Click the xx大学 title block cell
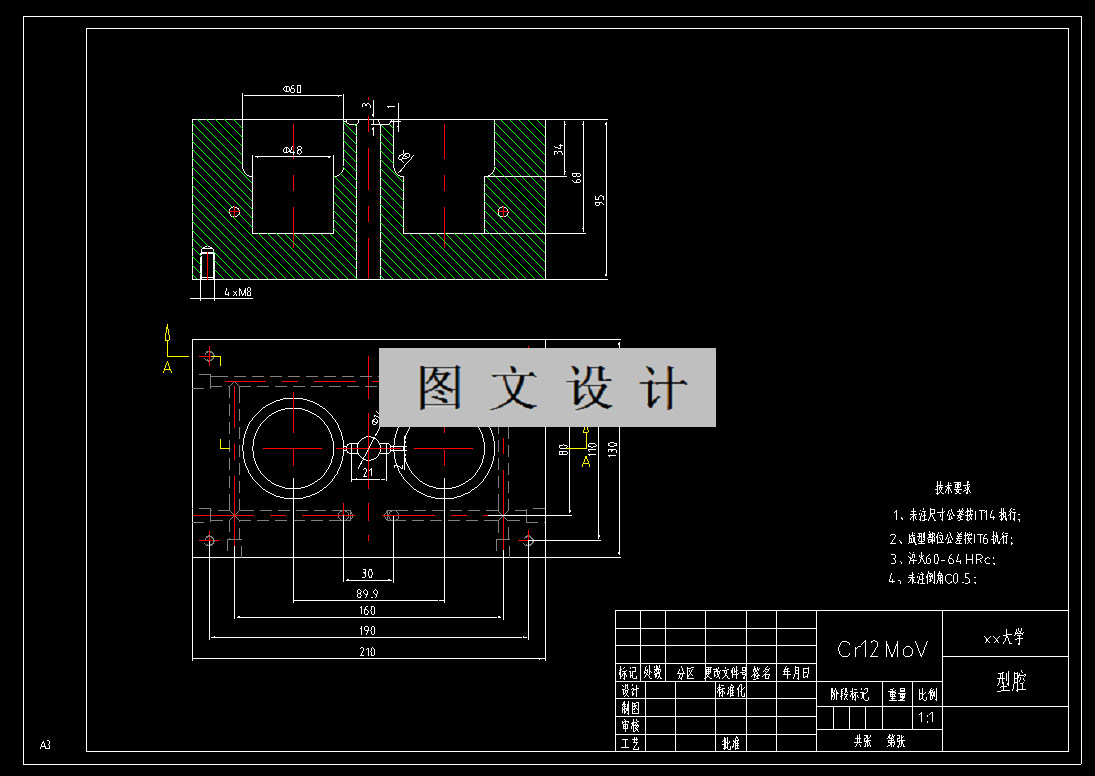Image resolution: width=1095 pixels, height=776 pixels. point(1005,634)
